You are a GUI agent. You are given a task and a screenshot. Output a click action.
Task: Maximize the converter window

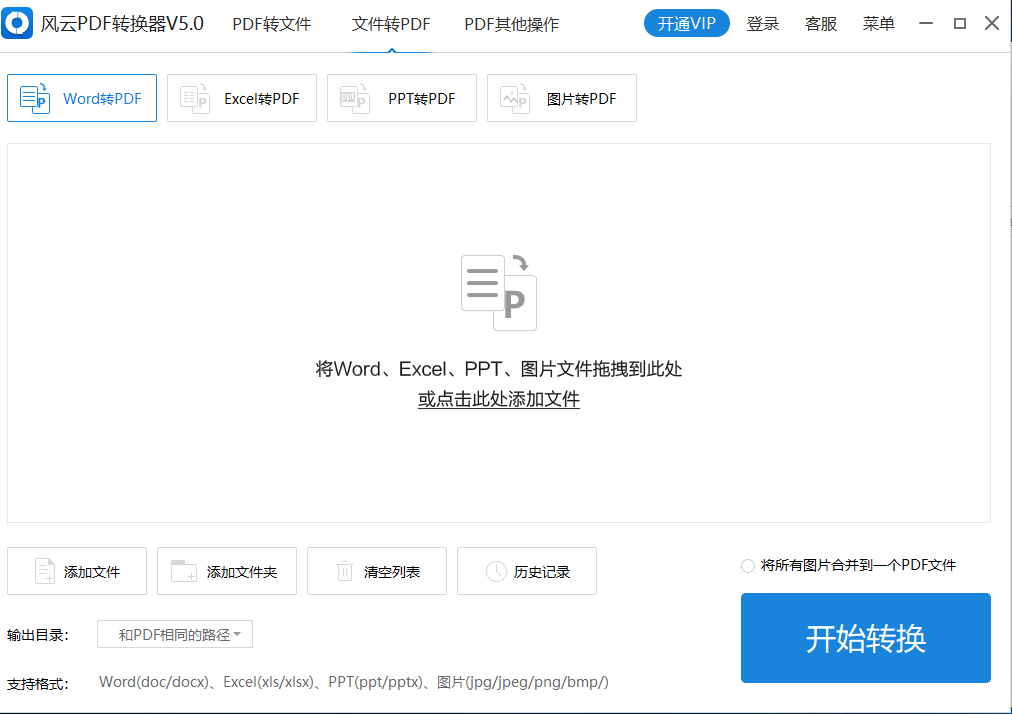[x=960, y=23]
